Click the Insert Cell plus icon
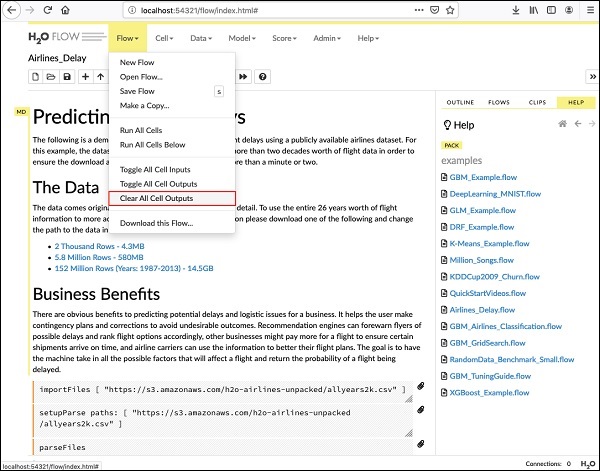Image resolution: width=600 pixels, height=471 pixels. click(86, 76)
